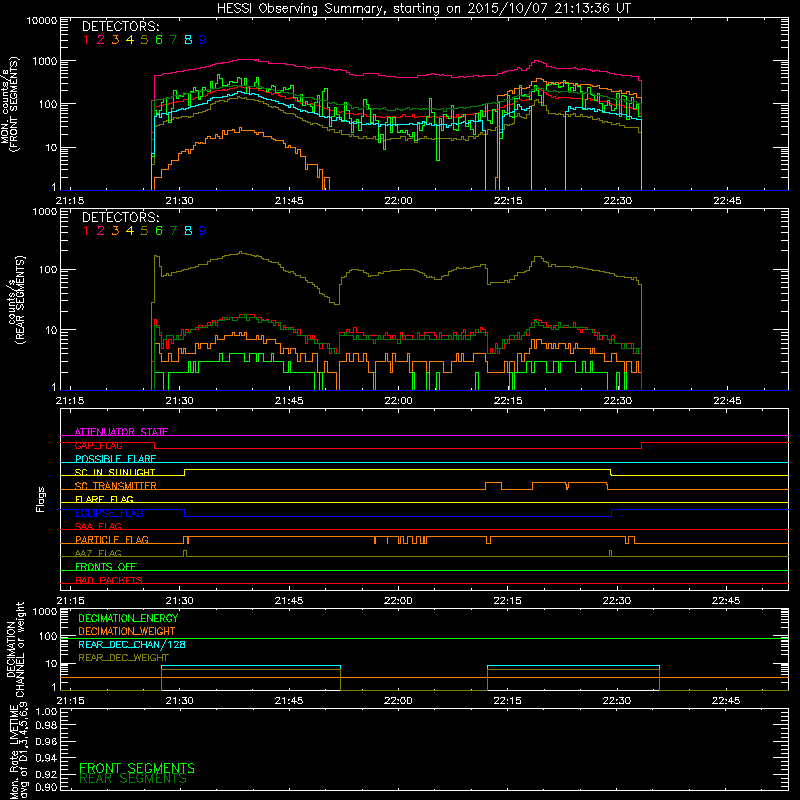Click the 0.90 tick on livetime axis
Image resolution: width=800 pixels, height=800 pixels.
(46, 787)
